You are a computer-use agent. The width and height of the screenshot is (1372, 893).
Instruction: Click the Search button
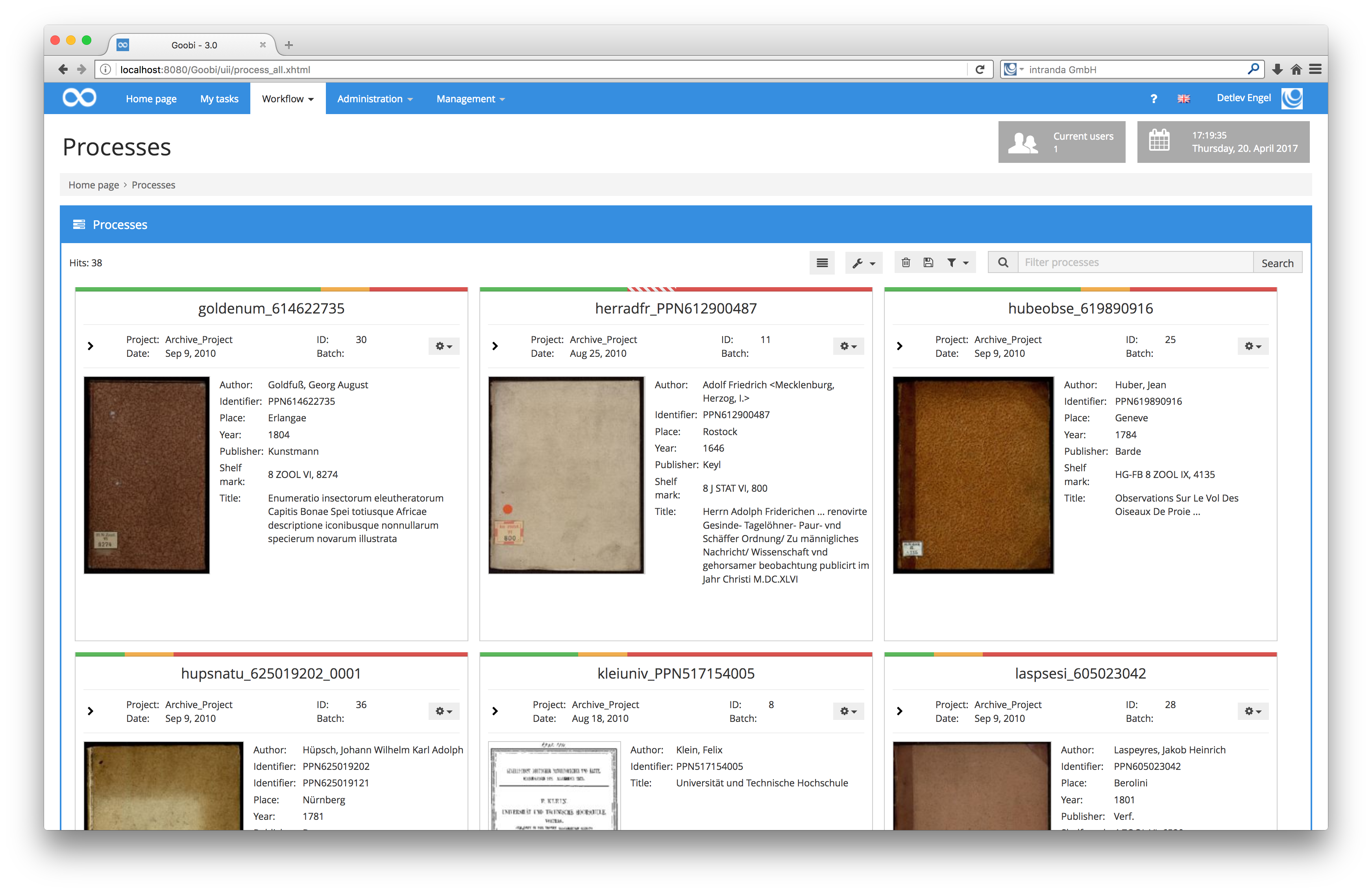coord(1277,263)
